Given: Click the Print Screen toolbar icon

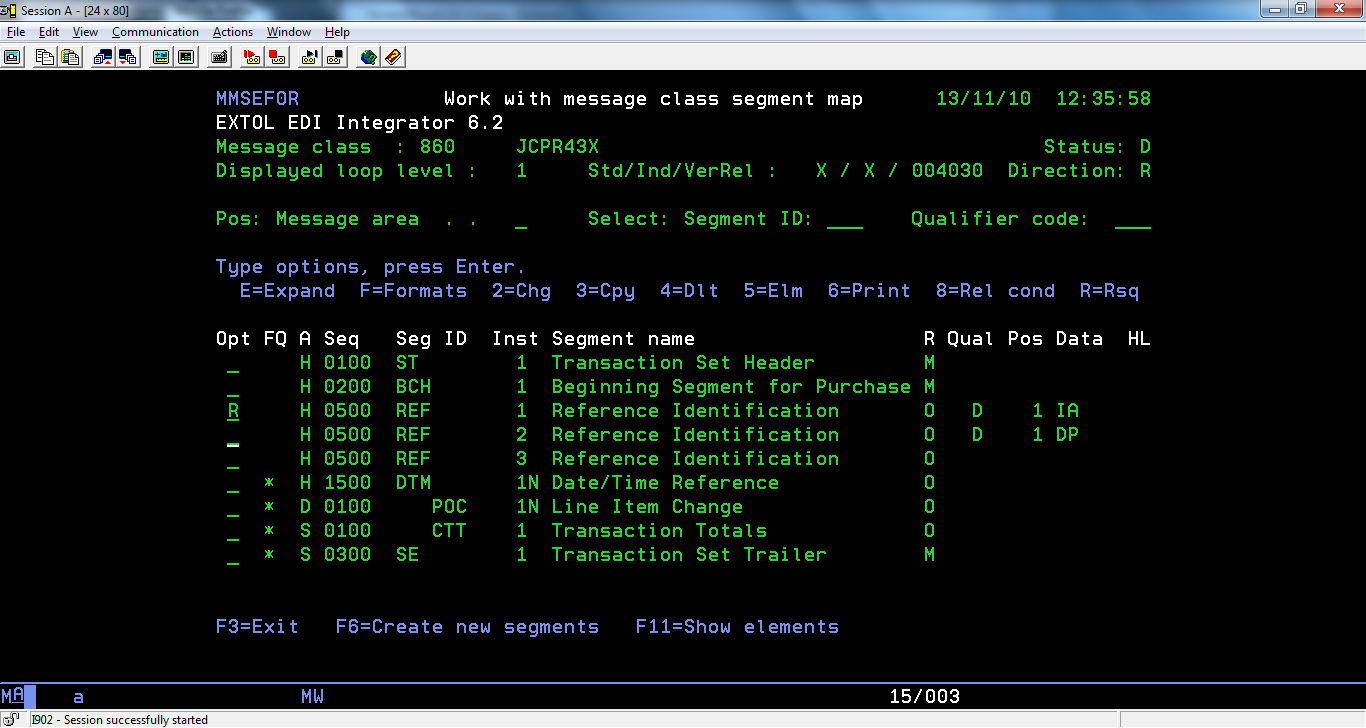Looking at the screenshot, I should tap(12, 57).
